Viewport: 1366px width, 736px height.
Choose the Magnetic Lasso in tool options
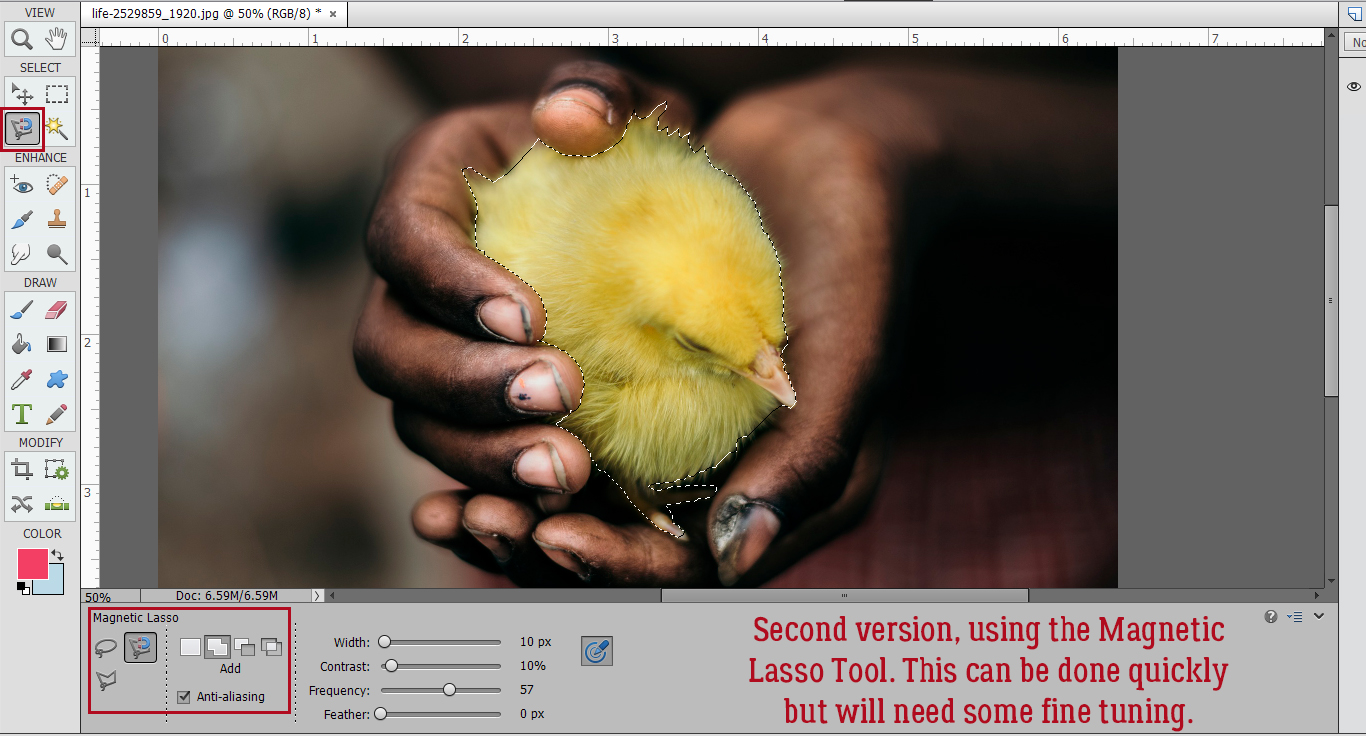tap(140, 648)
